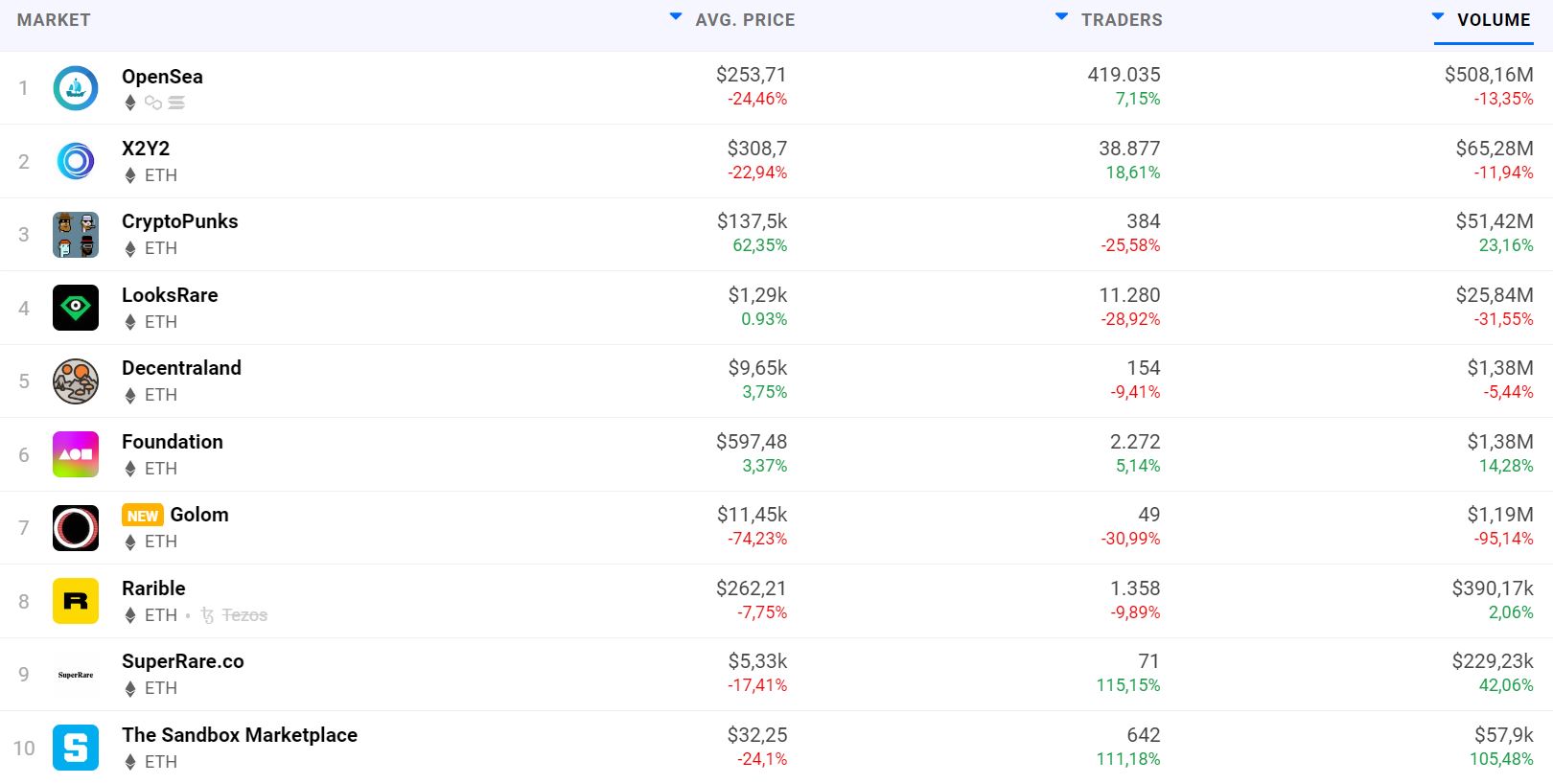Click Sandbox Marketplace avg price $32,25

tap(757, 735)
